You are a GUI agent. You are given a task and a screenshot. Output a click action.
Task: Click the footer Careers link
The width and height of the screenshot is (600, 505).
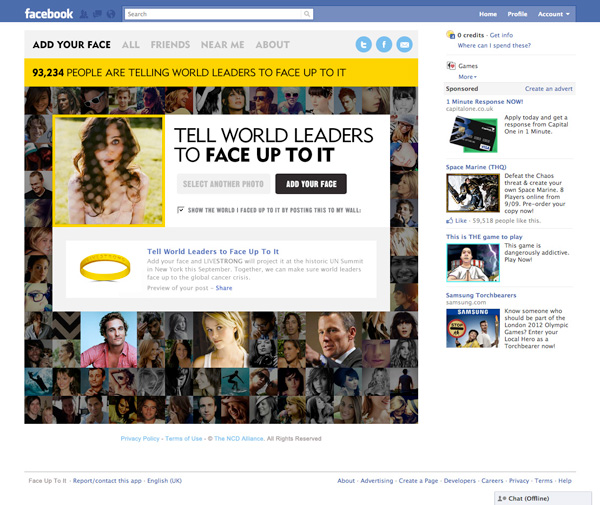point(492,481)
